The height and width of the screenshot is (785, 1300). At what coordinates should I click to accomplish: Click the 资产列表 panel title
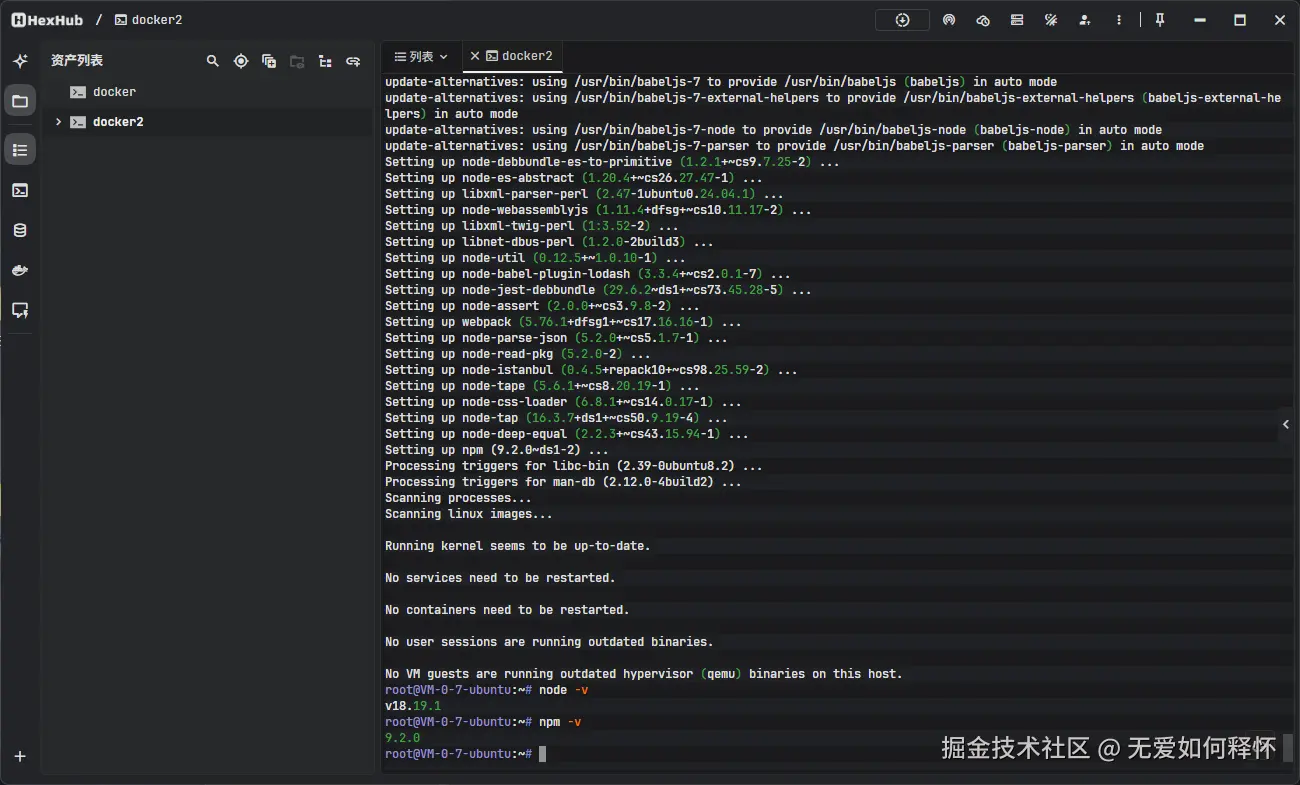click(77, 61)
